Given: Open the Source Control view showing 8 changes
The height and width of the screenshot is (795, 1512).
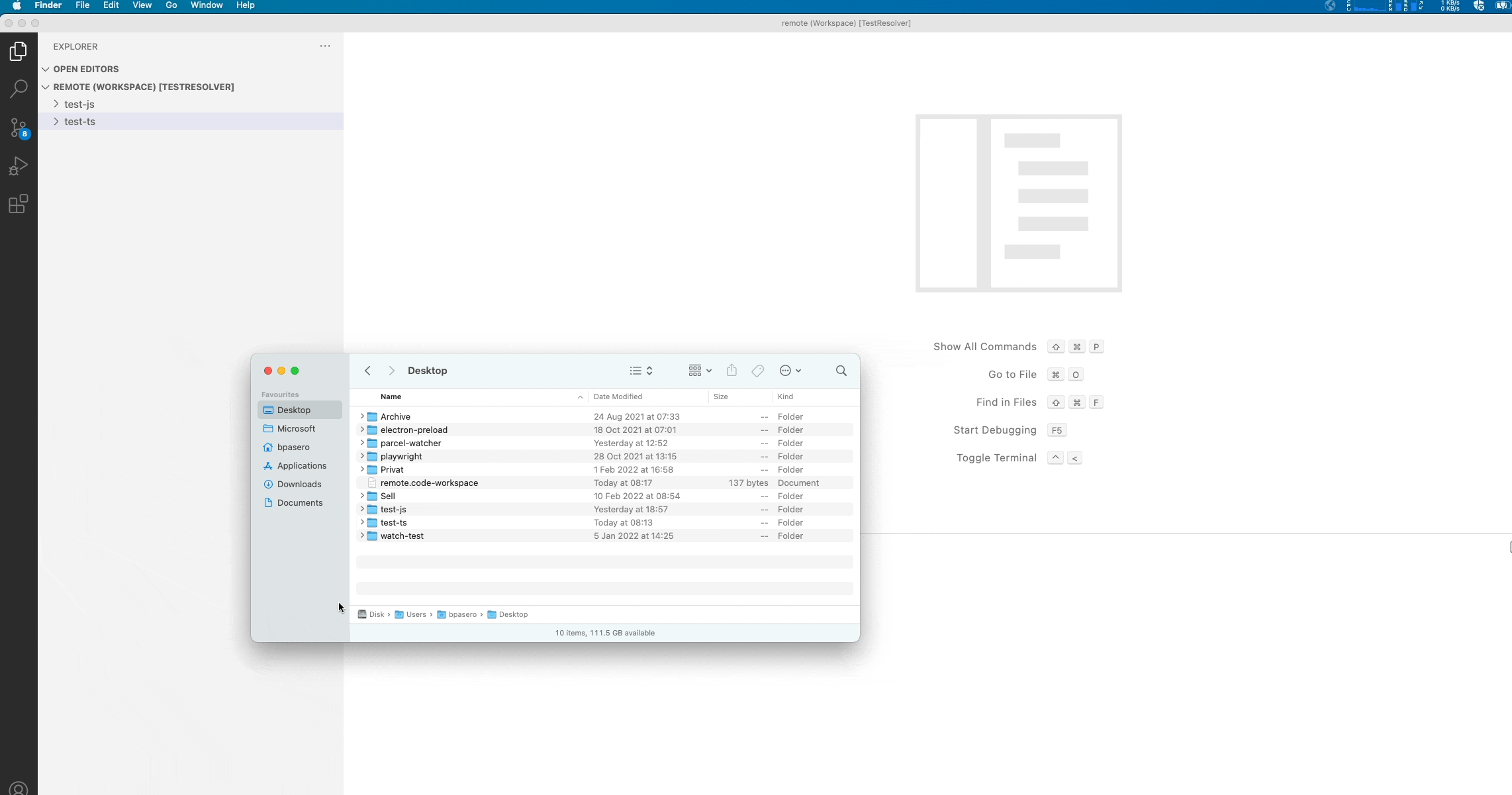Looking at the screenshot, I should pyautogui.click(x=18, y=128).
